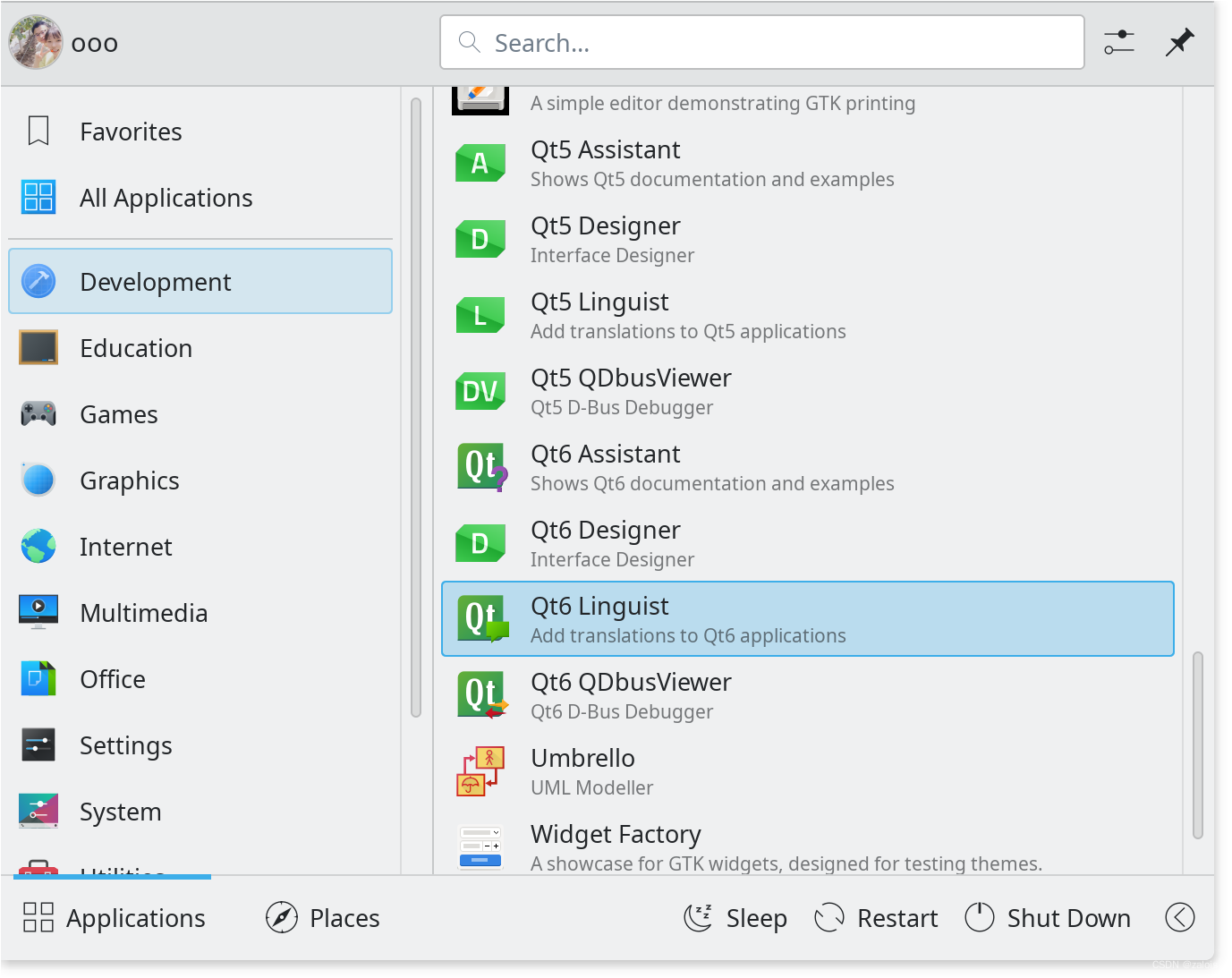Launch Widget Factory by its title
The height and width of the screenshot is (978, 1232).
[616, 834]
